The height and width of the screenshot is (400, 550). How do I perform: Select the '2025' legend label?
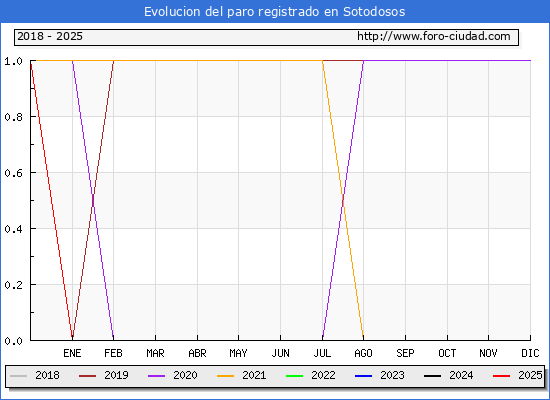530,375
